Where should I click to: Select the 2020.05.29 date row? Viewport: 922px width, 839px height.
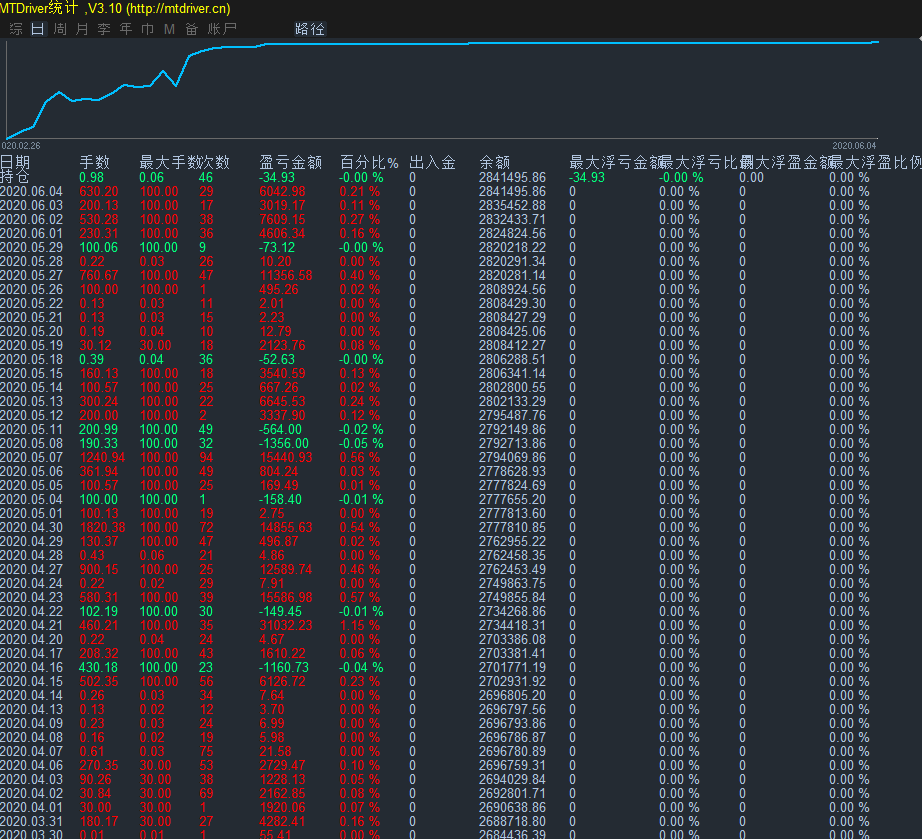point(31,248)
